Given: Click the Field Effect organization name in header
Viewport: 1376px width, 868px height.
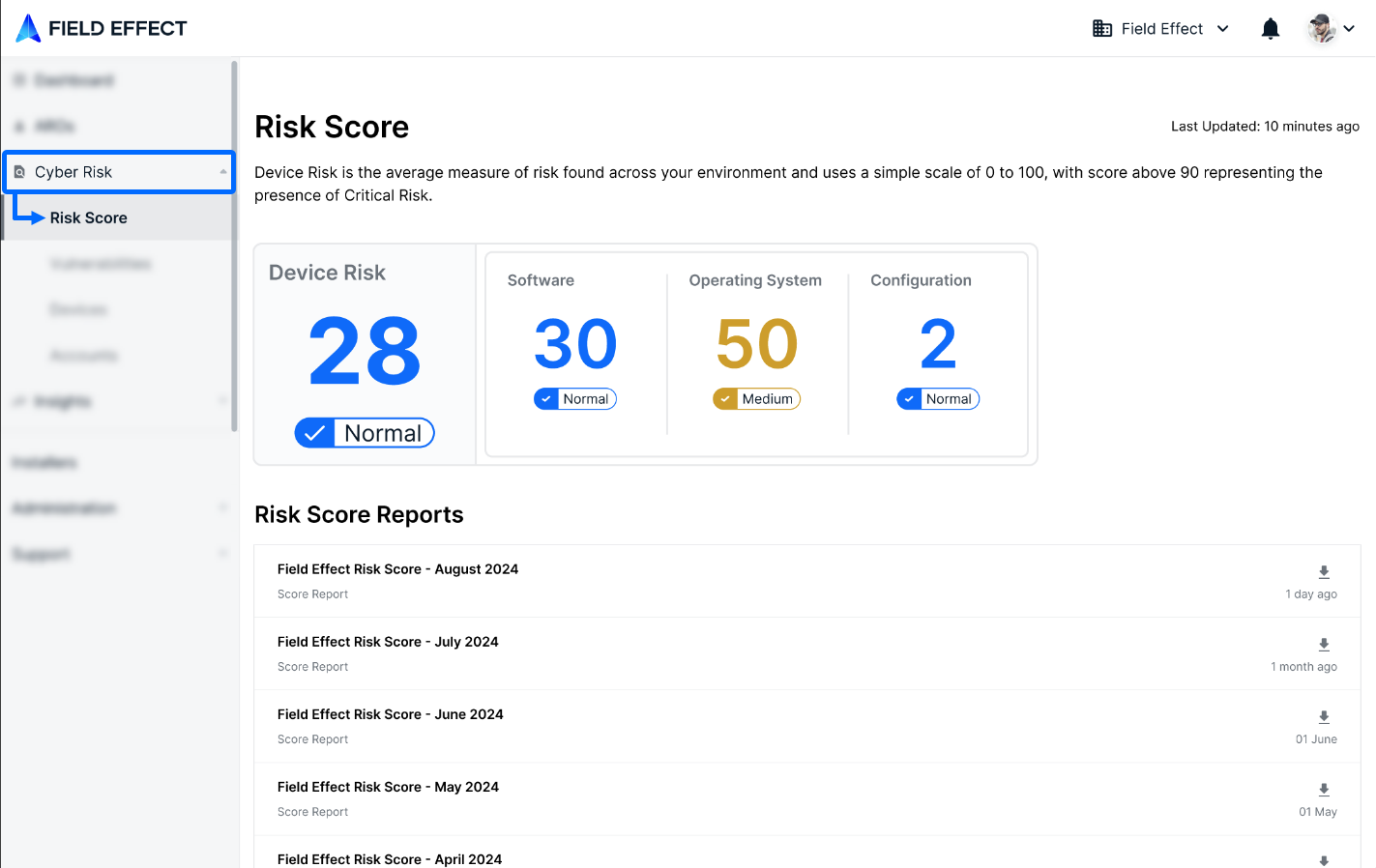Looking at the screenshot, I should [1162, 29].
